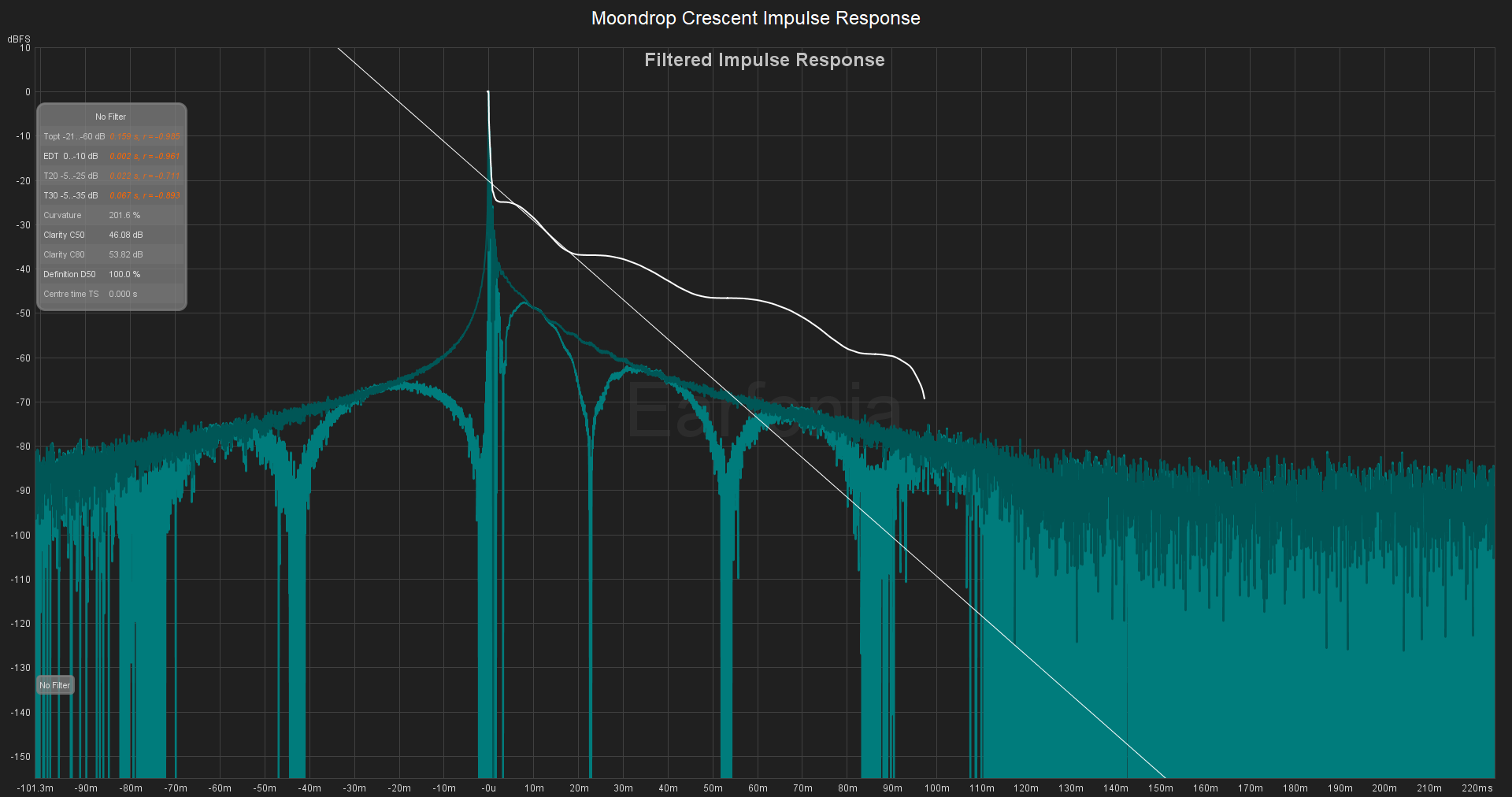Viewport: 1512px width, 797px height.
Task: Click the Centre time TS 0.000 s value
Action: pos(123,294)
